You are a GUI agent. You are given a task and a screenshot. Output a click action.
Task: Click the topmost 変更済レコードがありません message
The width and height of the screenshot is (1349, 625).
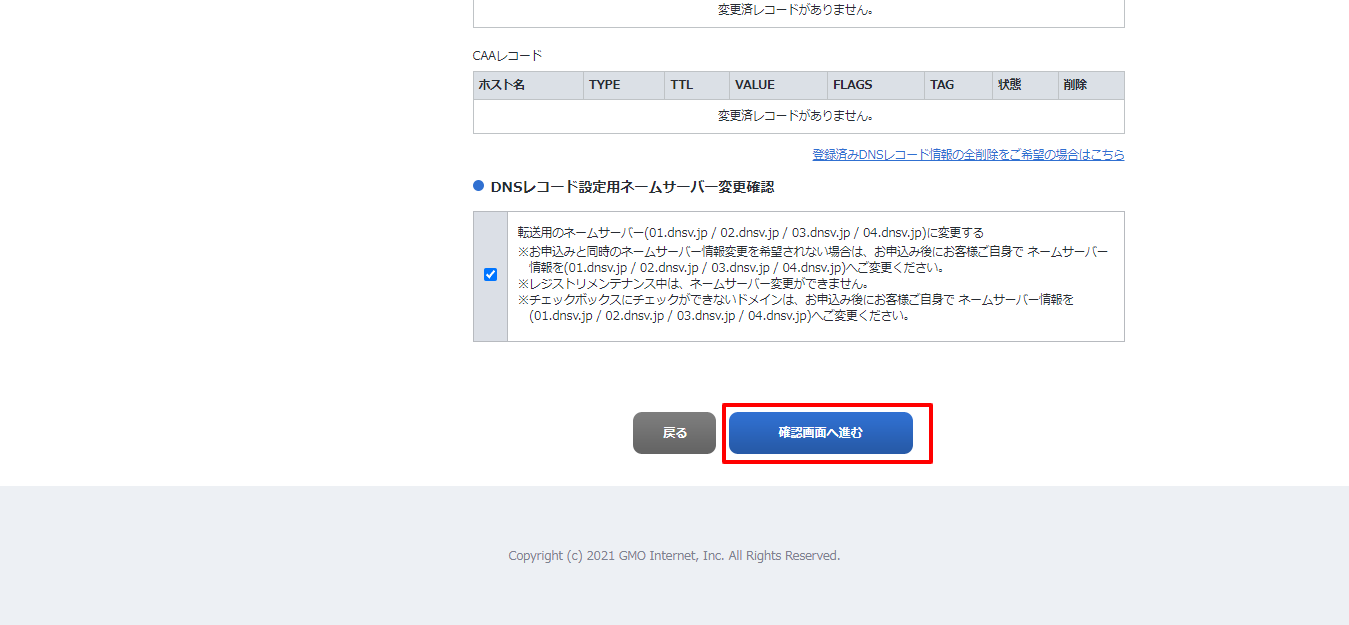tap(797, 10)
